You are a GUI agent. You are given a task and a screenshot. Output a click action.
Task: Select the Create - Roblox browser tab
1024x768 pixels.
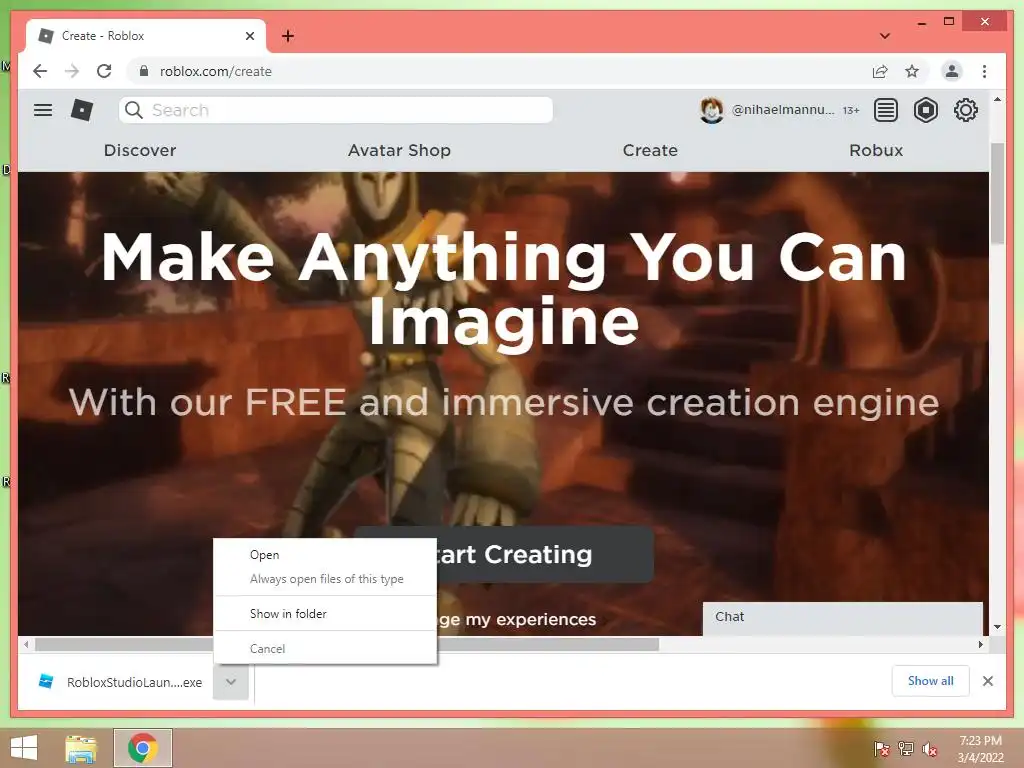click(x=146, y=36)
